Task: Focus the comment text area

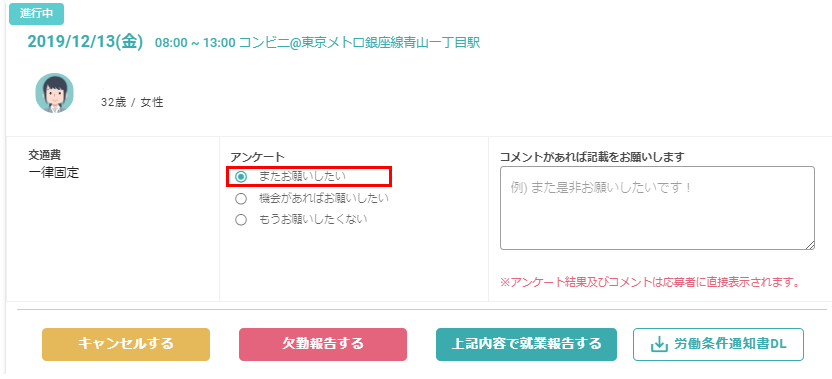Action: [x=657, y=208]
